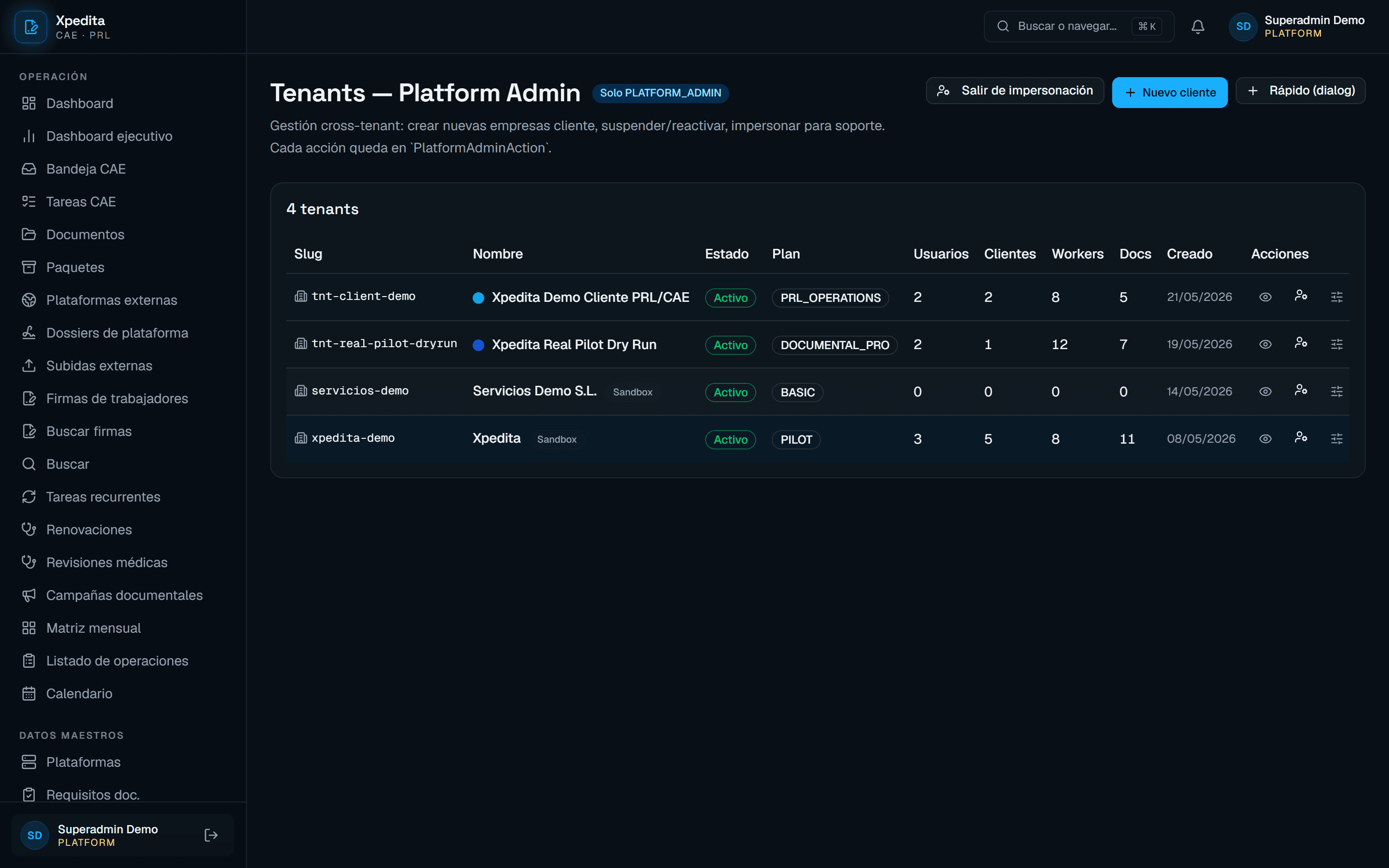
Task: Open Dossiers de plataforma
Action: (123, 333)
